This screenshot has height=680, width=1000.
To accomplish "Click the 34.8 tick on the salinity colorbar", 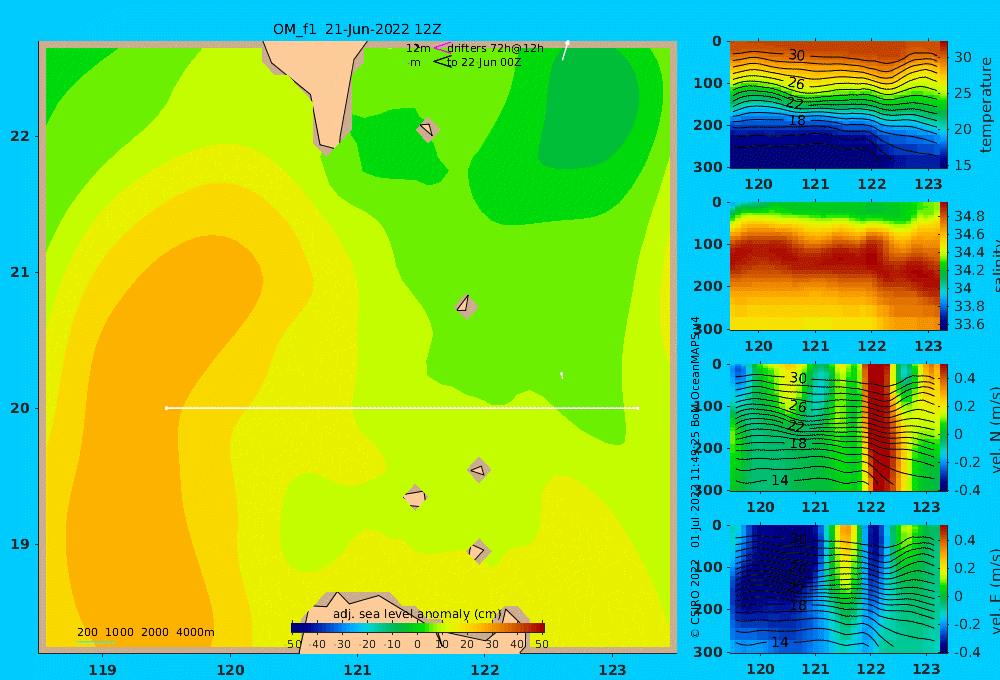I will click(969, 216).
